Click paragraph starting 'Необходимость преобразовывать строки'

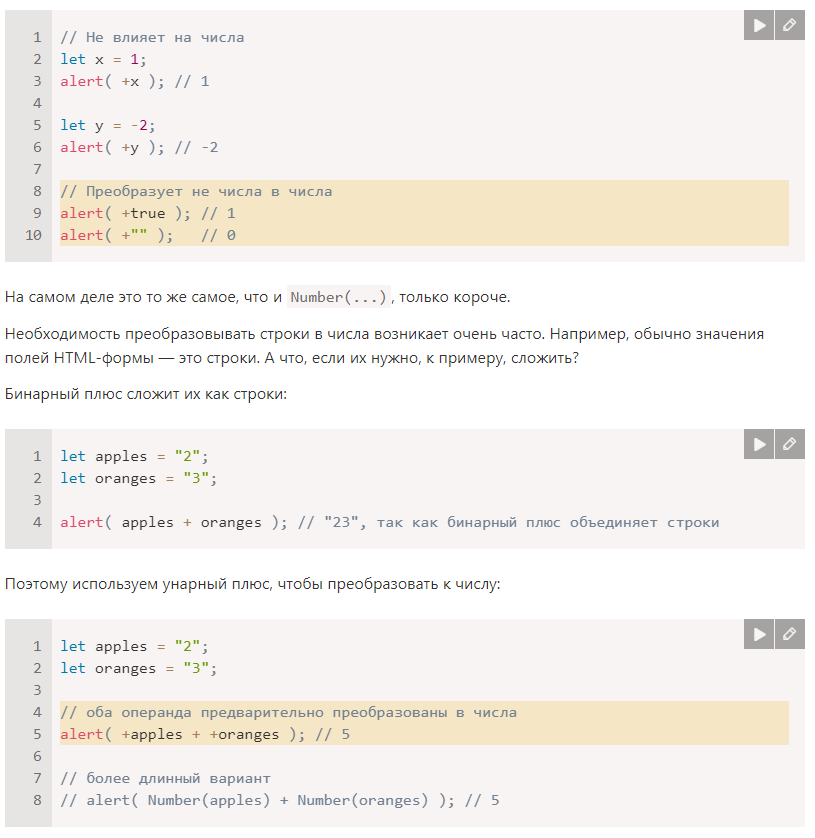click(x=383, y=334)
